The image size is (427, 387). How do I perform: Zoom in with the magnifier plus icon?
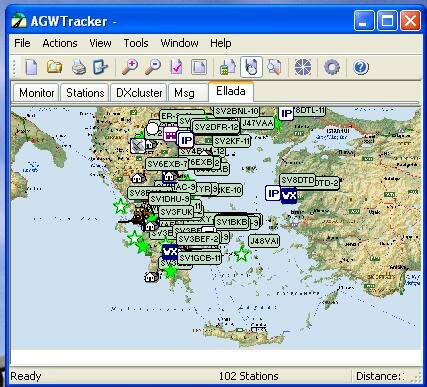[130, 67]
